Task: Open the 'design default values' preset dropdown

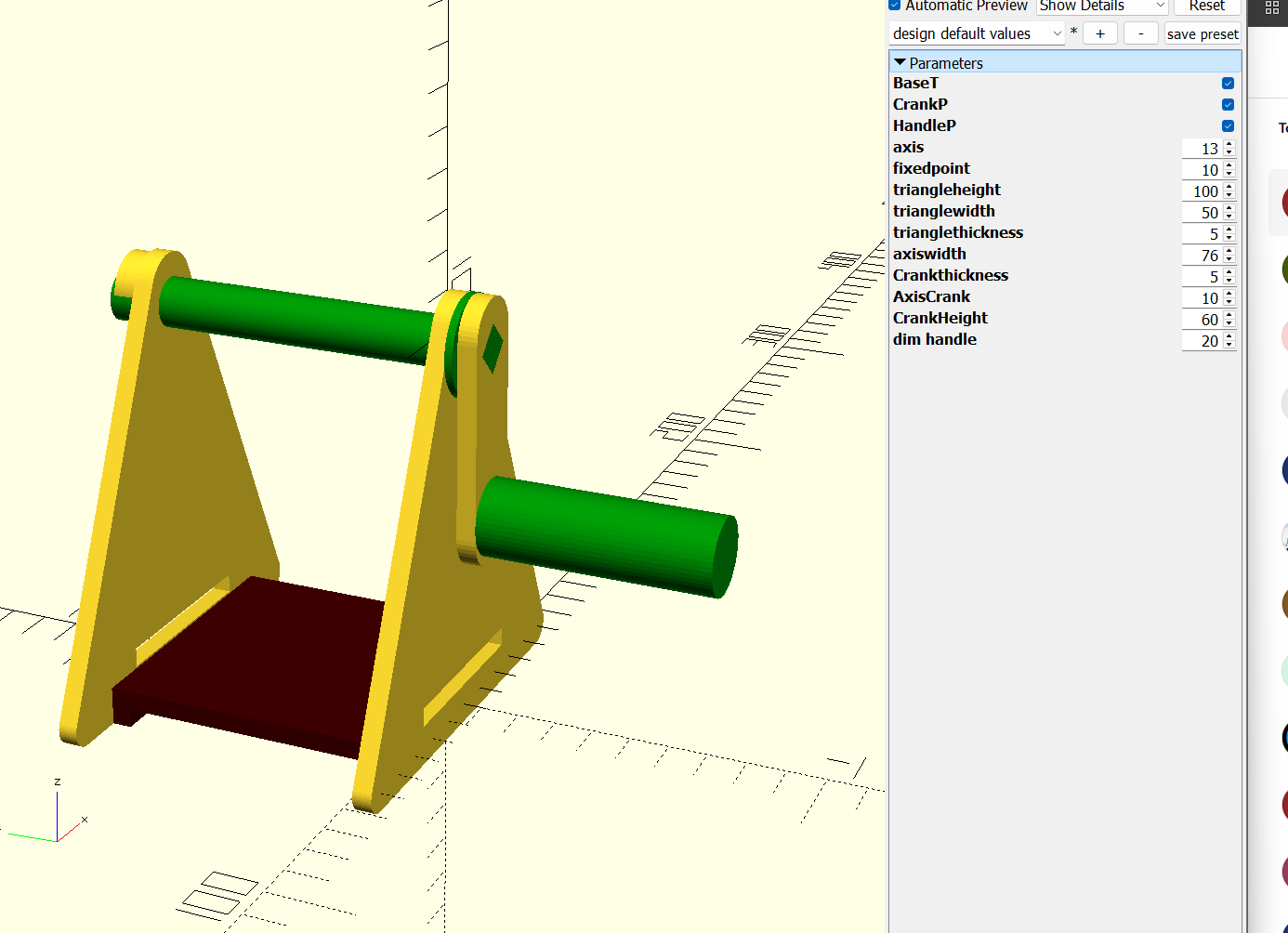Action: pos(977,33)
